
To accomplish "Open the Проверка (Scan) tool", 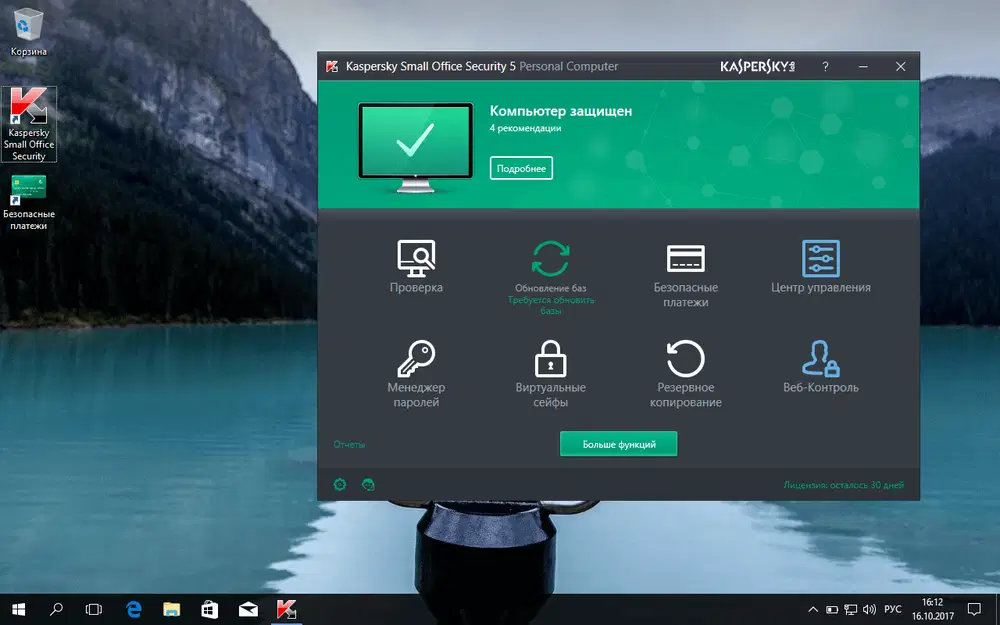I will tap(415, 265).
